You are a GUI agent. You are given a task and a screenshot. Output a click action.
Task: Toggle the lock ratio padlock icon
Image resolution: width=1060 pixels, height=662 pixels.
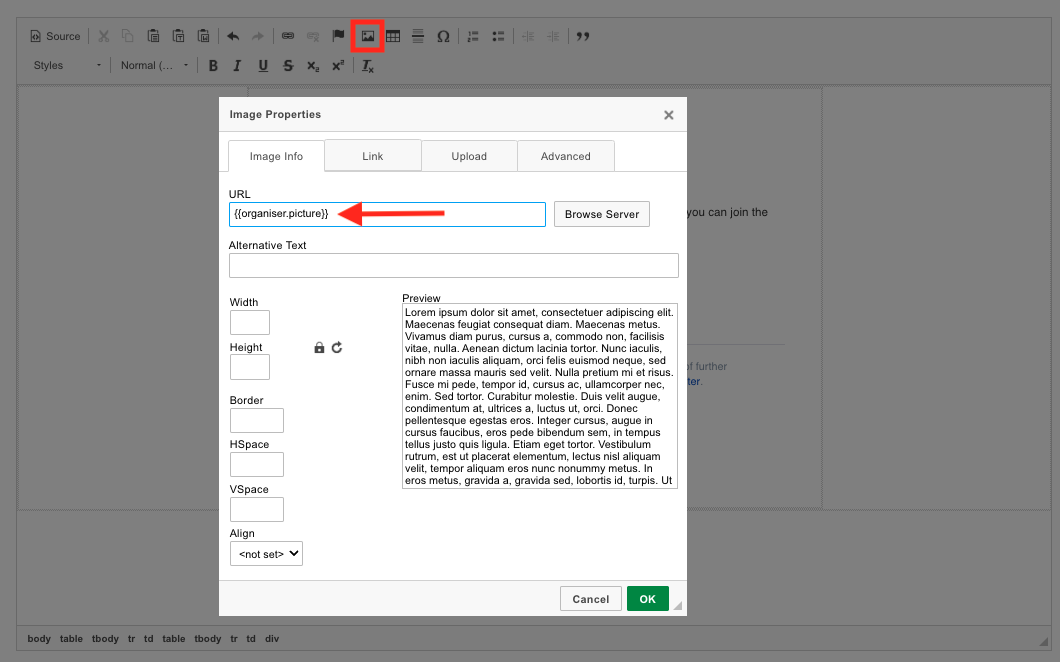pyautogui.click(x=319, y=348)
